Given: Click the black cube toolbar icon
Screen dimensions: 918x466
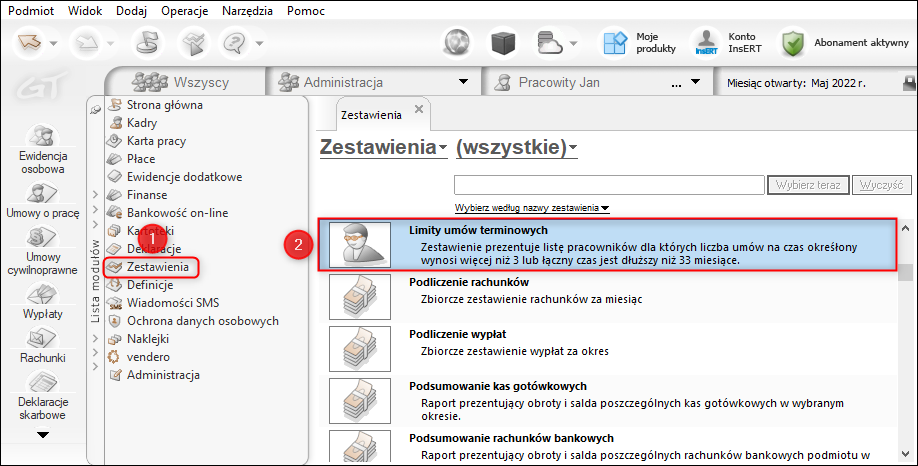Looking at the screenshot, I should pos(503,43).
